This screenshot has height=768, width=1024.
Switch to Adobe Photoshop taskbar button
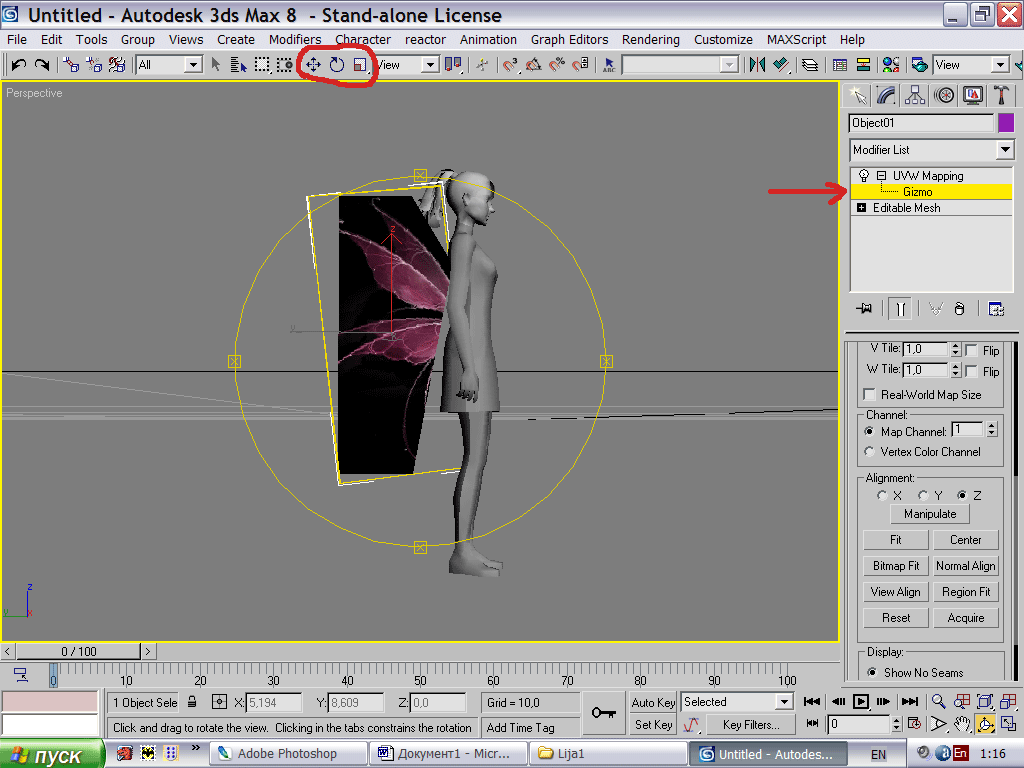tap(288, 754)
